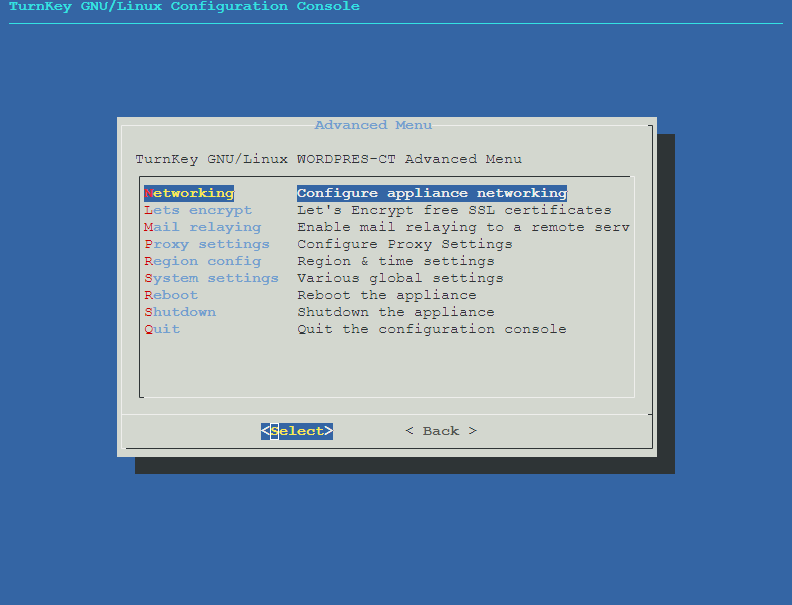792x605 pixels.
Task: Open the Region config menu item
Action: click(202, 261)
